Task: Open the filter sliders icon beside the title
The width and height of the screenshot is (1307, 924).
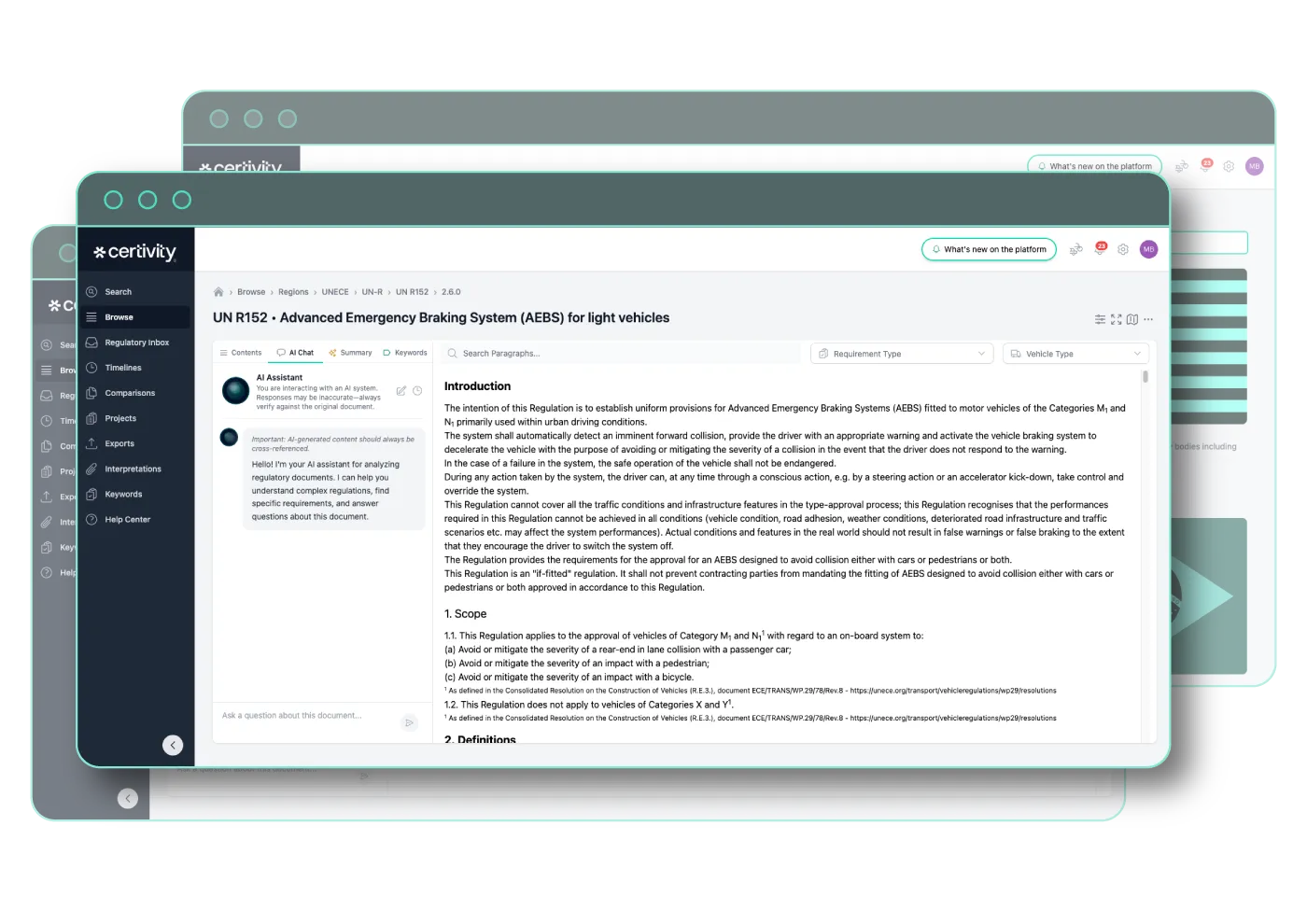Action: pyautogui.click(x=1101, y=319)
